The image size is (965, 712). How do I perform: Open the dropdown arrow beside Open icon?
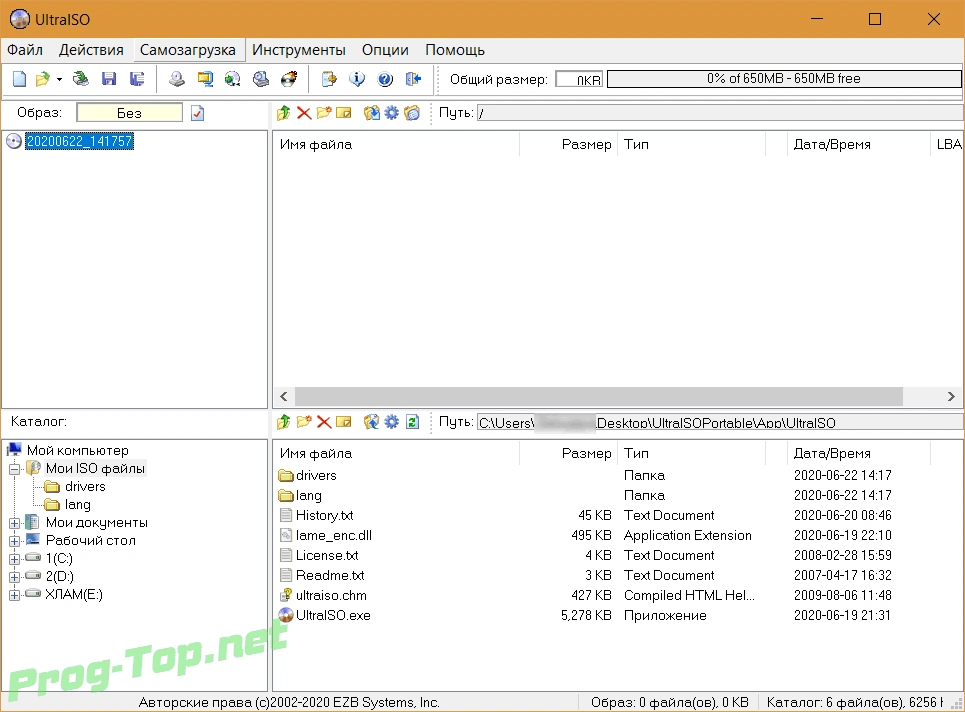tap(59, 79)
